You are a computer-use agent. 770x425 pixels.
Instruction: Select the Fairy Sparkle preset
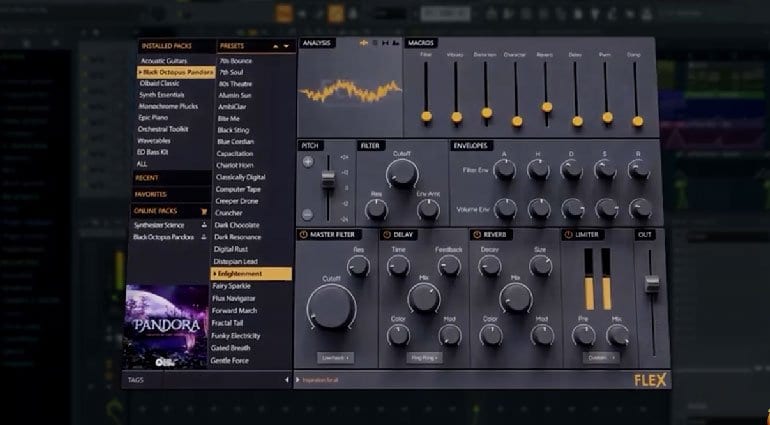point(231,286)
